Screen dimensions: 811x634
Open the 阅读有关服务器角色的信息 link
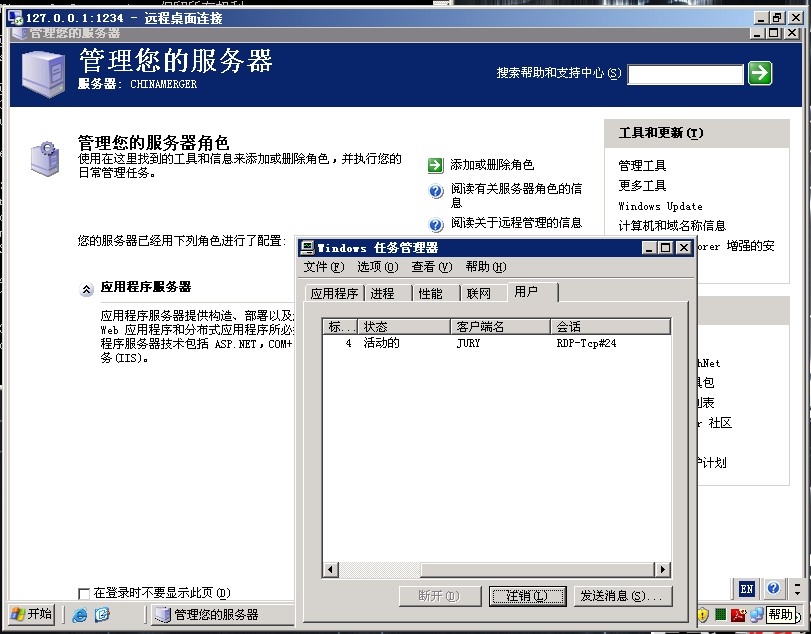tap(516, 195)
